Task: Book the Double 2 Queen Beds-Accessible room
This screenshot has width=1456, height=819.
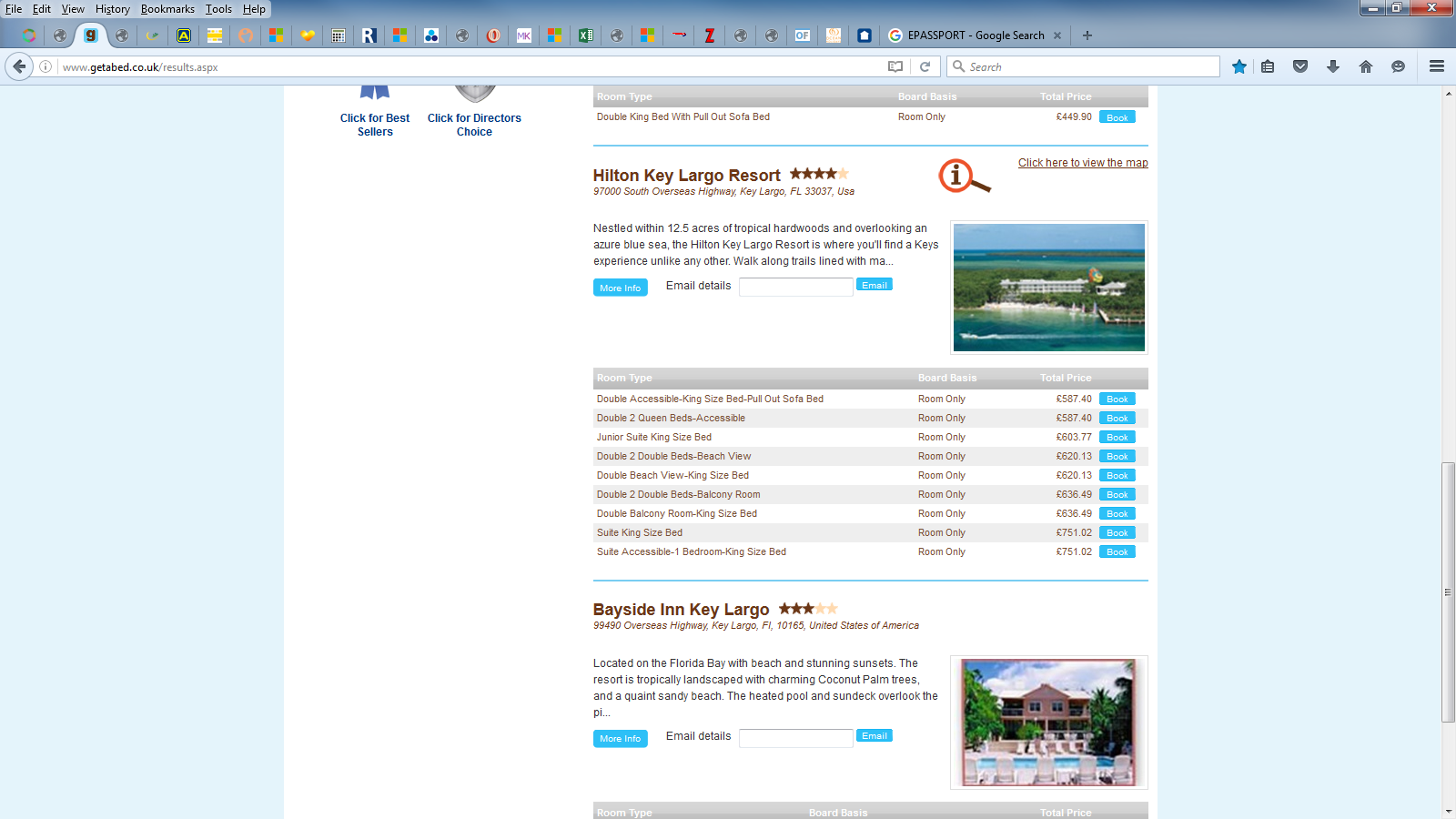Action: point(1117,418)
